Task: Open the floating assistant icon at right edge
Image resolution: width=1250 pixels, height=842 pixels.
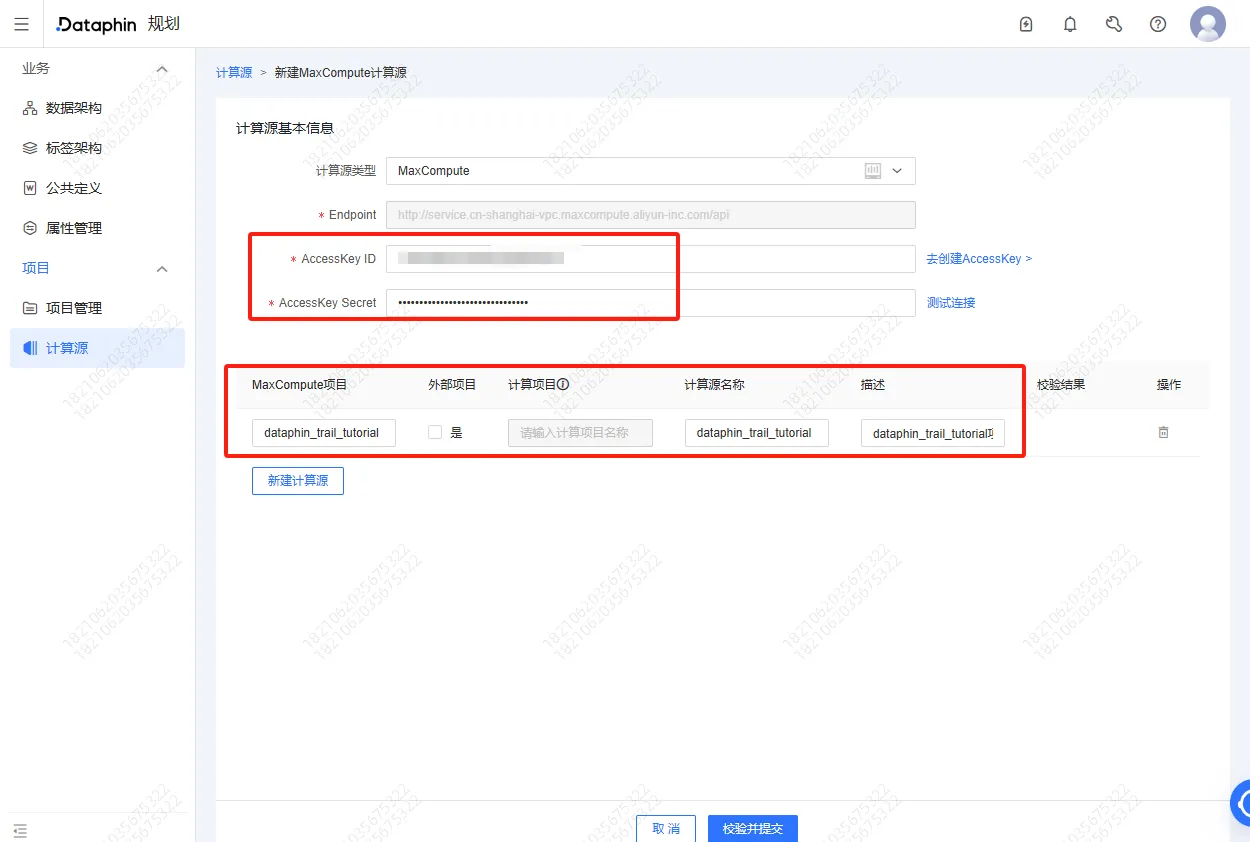Action: click(1240, 803)
